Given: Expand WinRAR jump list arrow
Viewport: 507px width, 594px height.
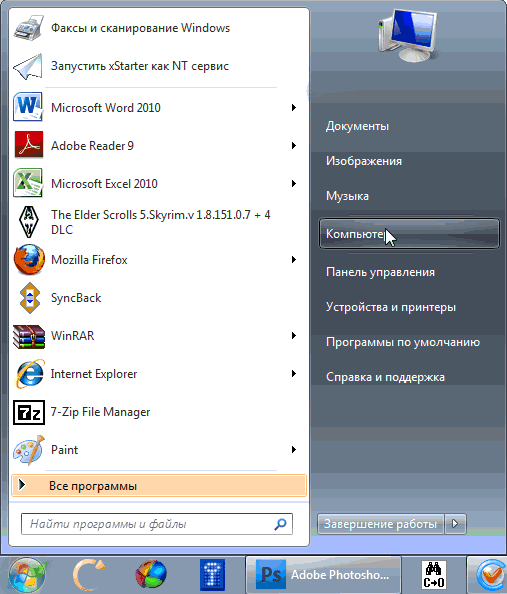Looking at the screenshot, I should (294, 336).
